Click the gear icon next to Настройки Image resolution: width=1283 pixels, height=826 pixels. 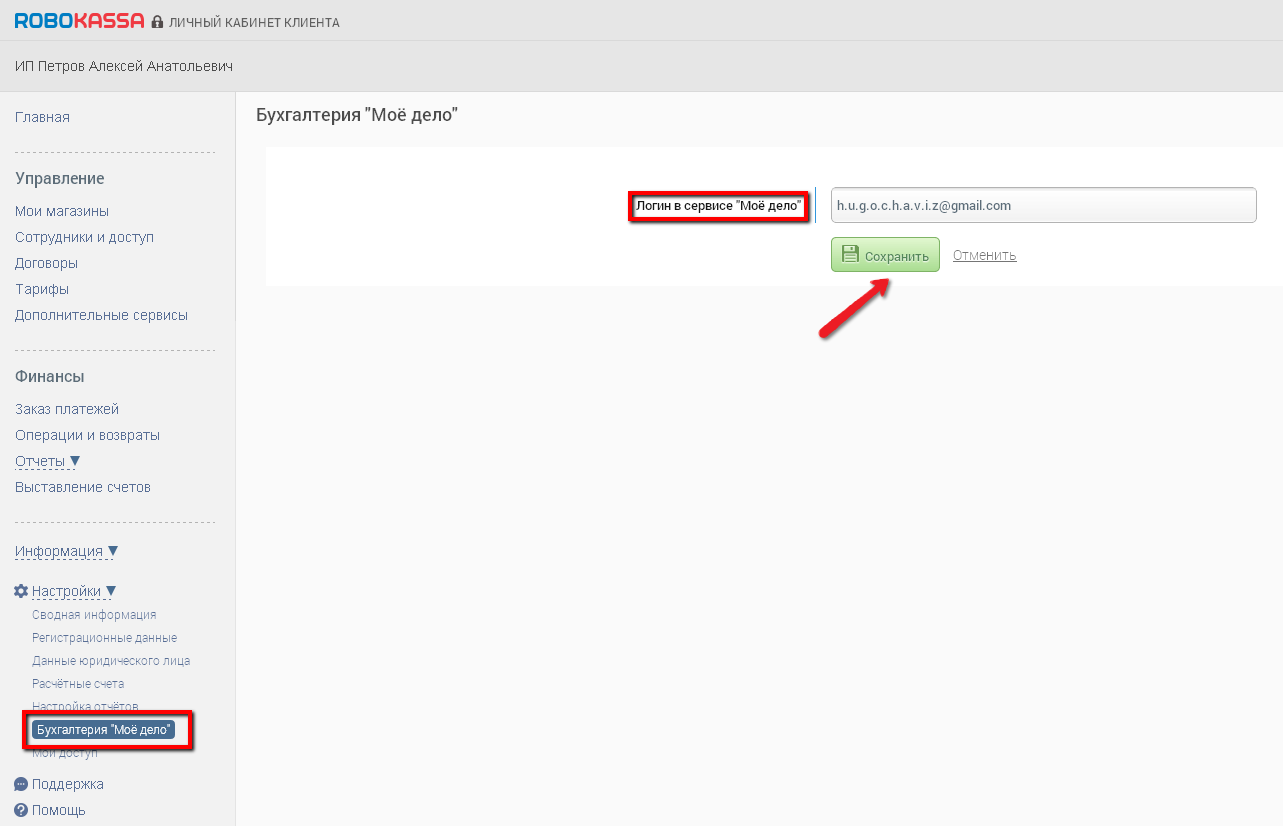[21, 591]
